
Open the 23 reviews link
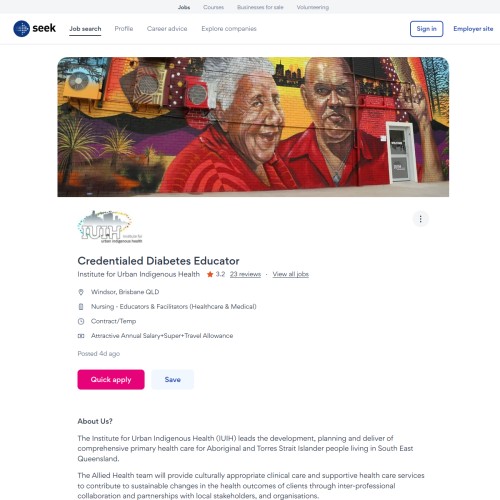point(245,274)
